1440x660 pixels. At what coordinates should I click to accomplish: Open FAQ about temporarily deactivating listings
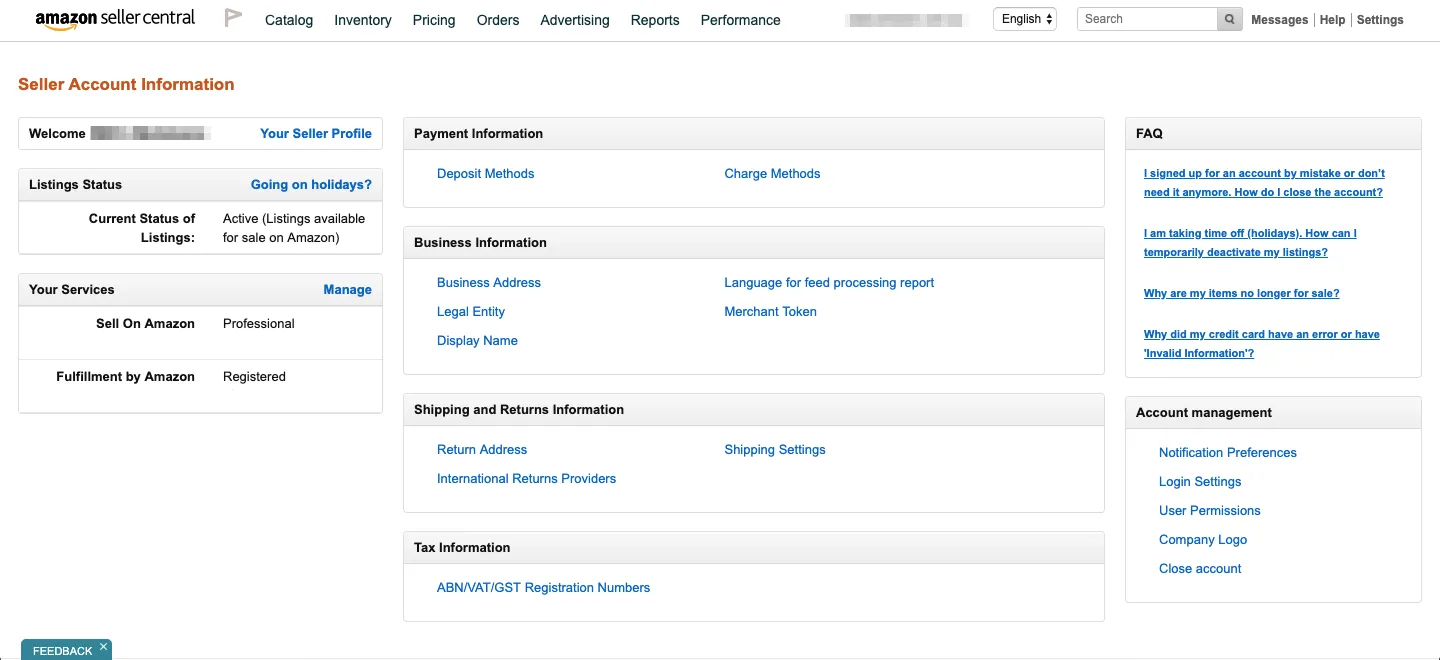(1250, 242)
